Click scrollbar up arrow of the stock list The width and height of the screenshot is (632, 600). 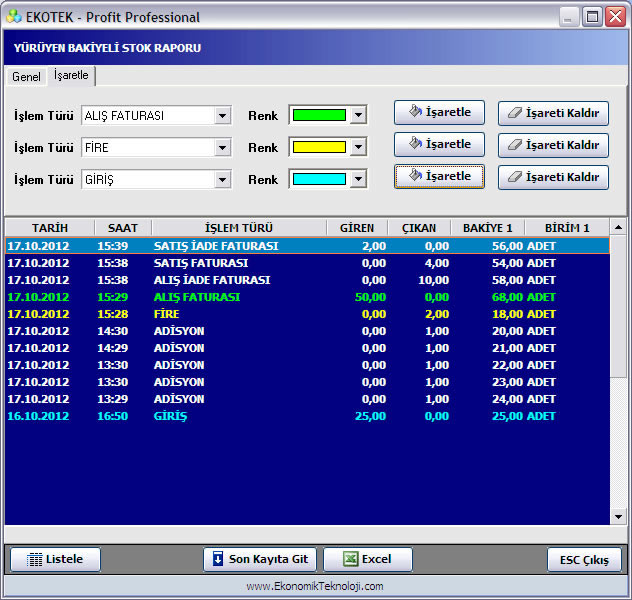pos(618,228)
